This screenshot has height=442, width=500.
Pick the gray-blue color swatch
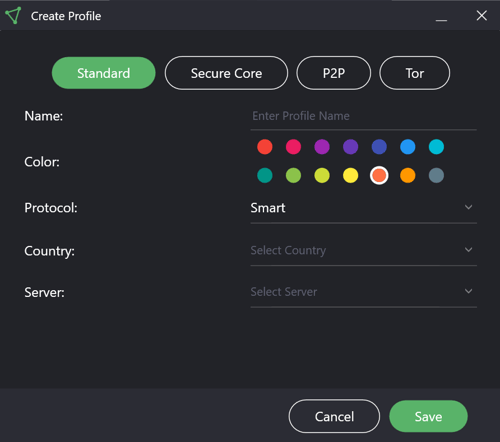(x=436, y=175)
